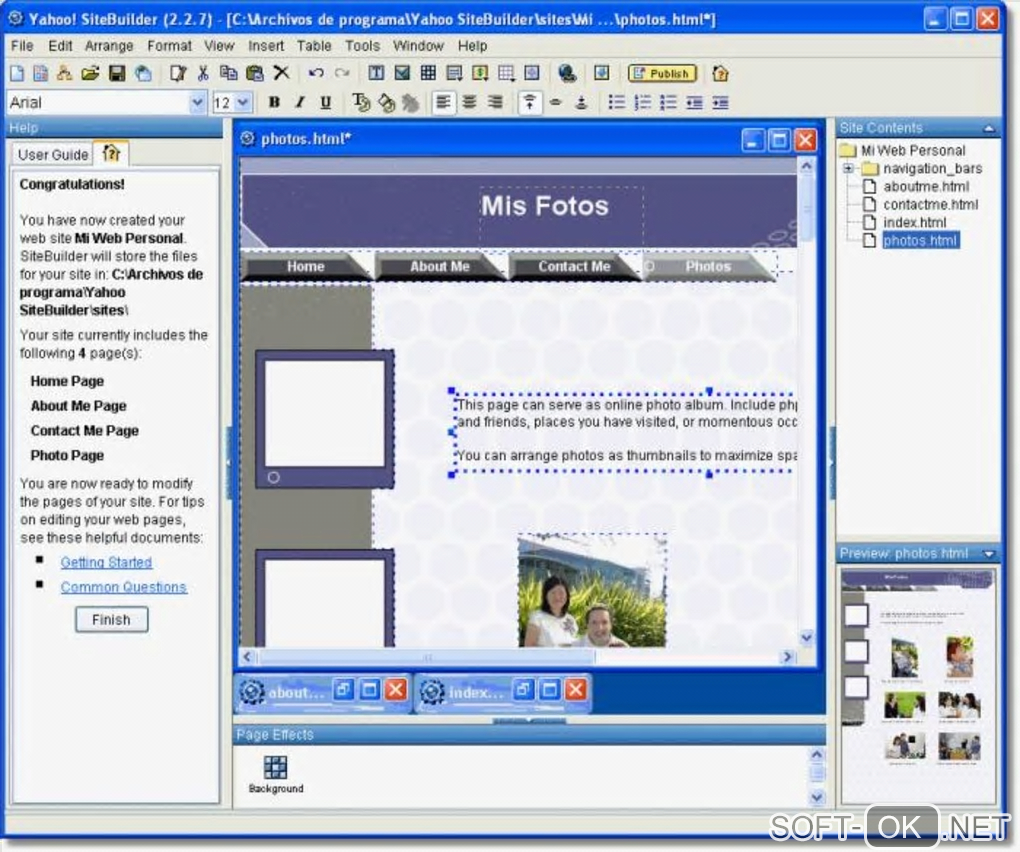Collapse the Site Contents panel

coord(989,128)
